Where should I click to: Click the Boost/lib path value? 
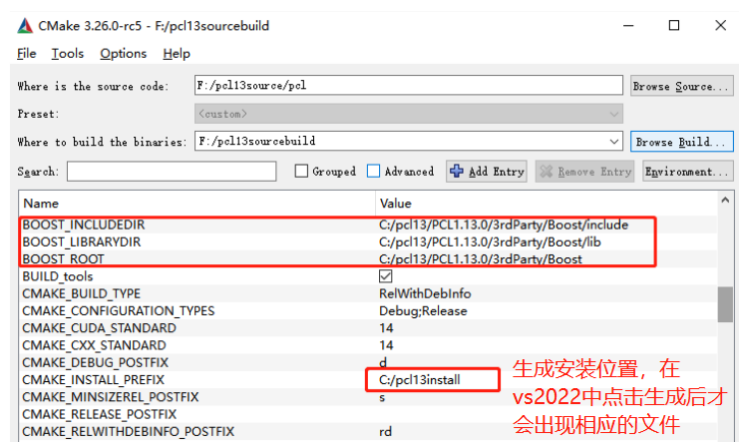click(x=490, y=242)
